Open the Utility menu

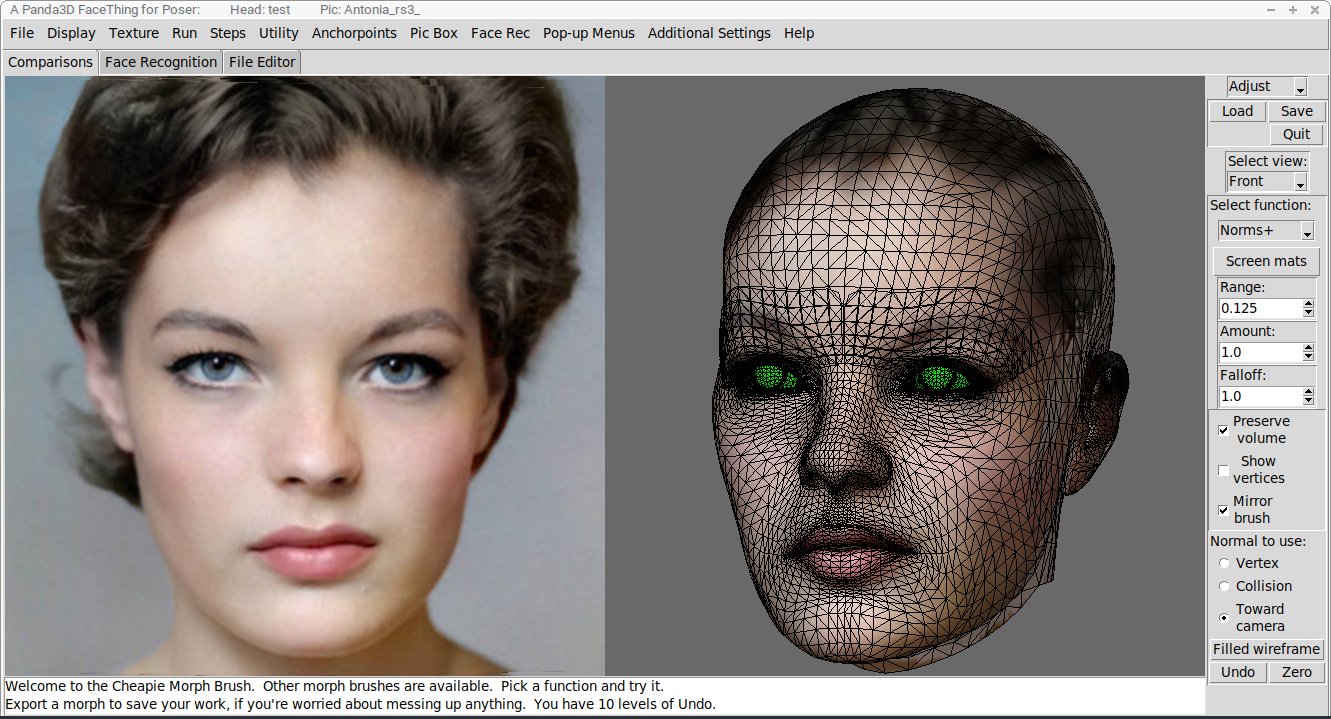point(279,33)
